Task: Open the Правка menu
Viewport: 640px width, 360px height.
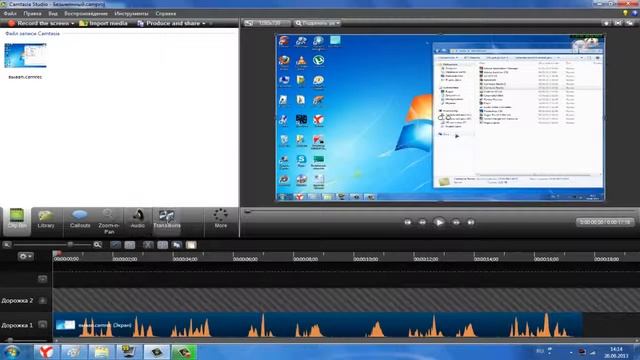Action: (x=32, y=13)
